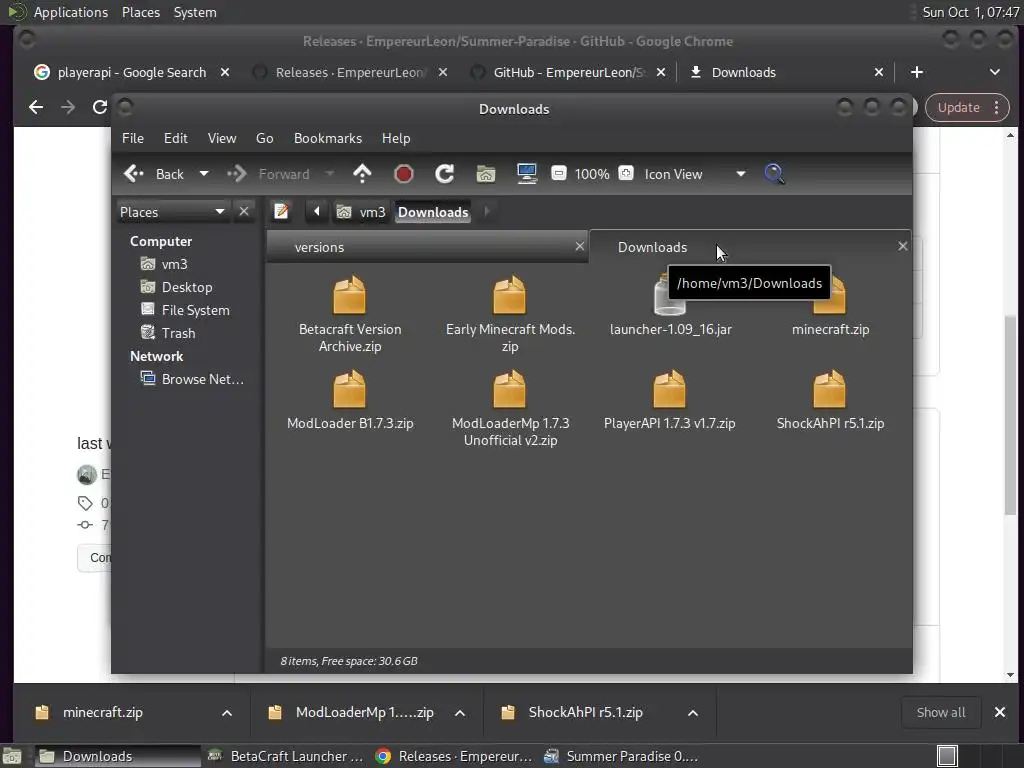Select ModLoaderMp 1.7.3 Unofficial v2.zip

click(x=510, y=409)
